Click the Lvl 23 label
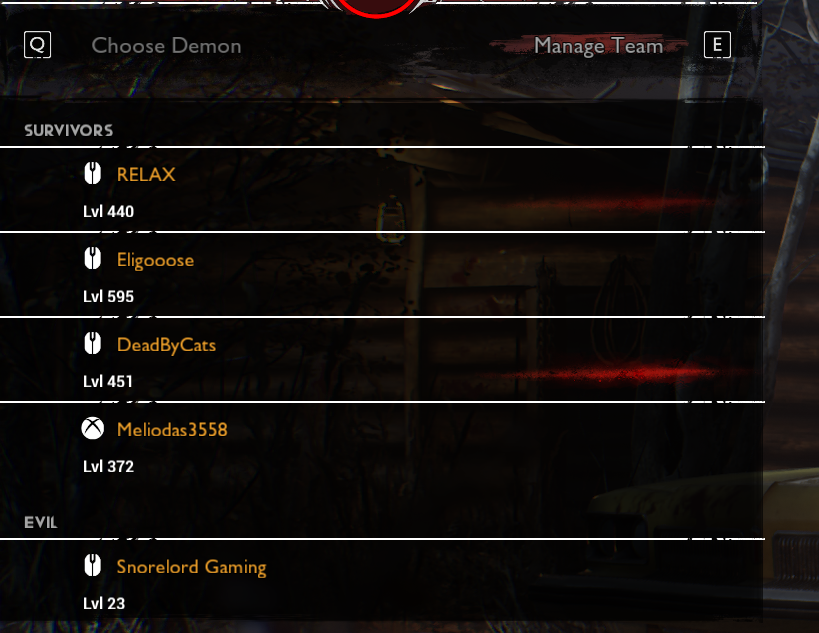The height and width of the screenshot is (633, 819). (x=104, y=604)
